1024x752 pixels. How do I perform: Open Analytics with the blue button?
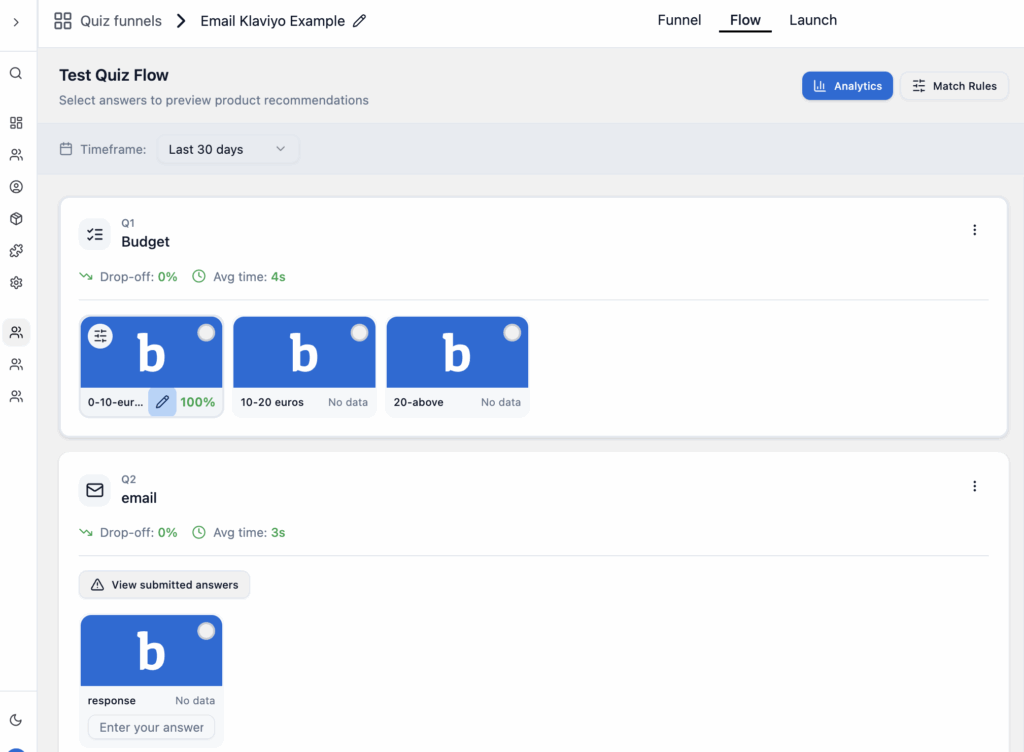[x=847, y=86]
